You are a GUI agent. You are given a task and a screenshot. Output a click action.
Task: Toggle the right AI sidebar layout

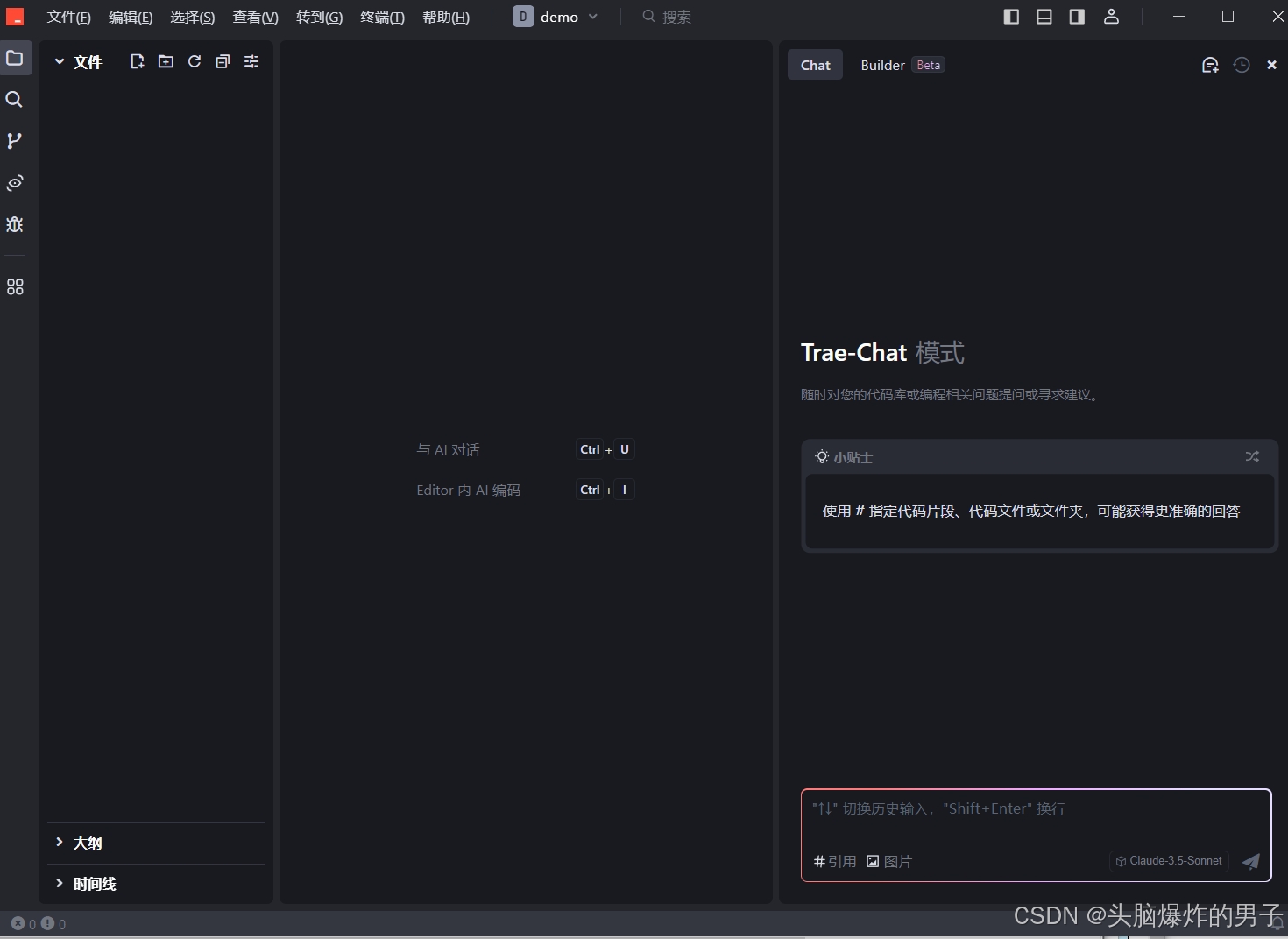1077,17
